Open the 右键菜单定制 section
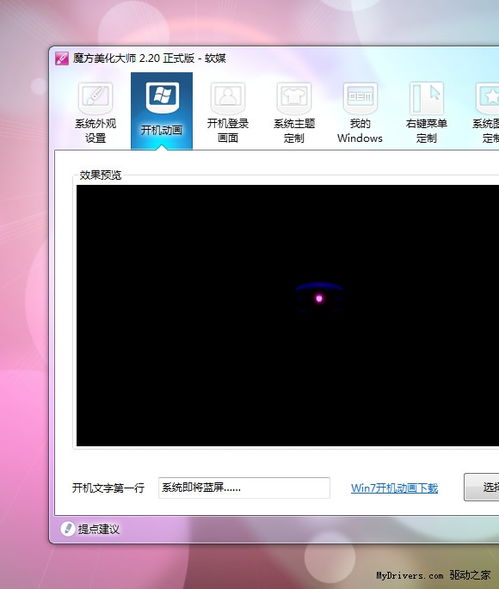499x589 pixels. point(426,112)
